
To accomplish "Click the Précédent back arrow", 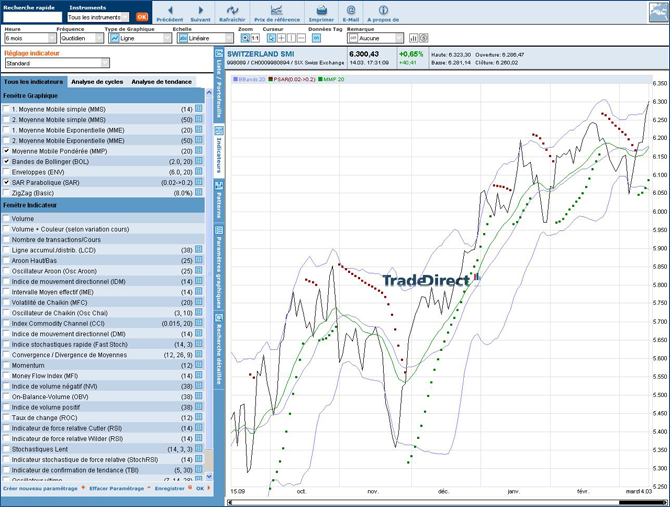I will (x=170, y=10).
